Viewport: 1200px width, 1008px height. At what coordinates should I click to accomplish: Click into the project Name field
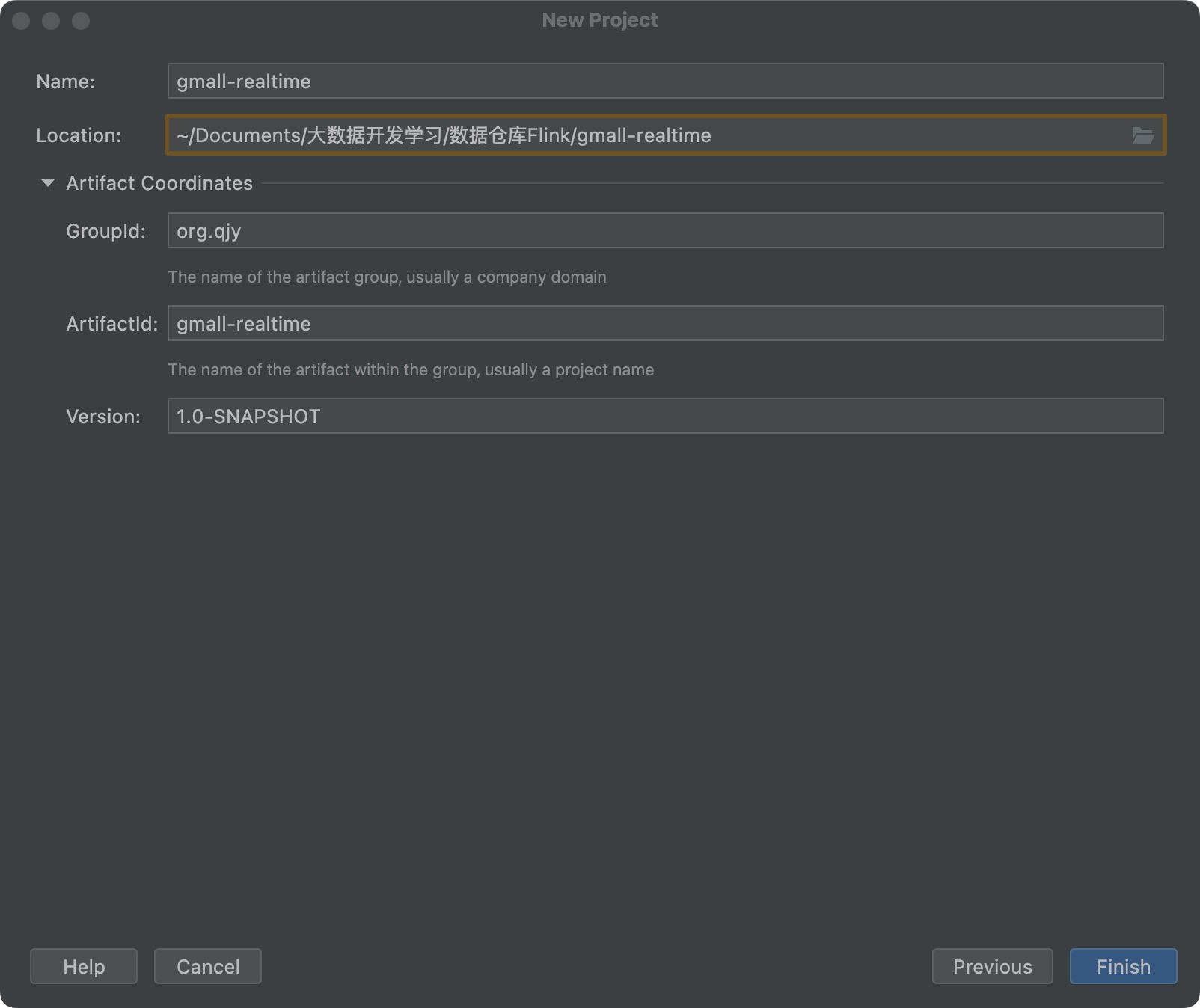coord(664,82)
